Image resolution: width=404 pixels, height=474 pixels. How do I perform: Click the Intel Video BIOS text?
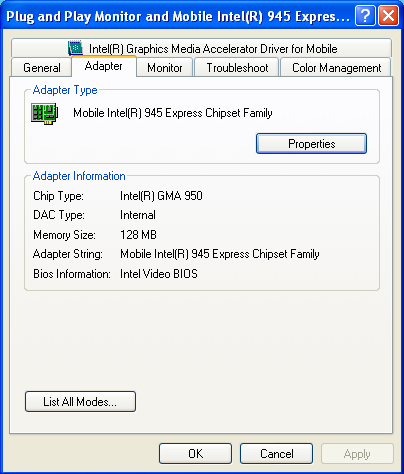[159, 274]
